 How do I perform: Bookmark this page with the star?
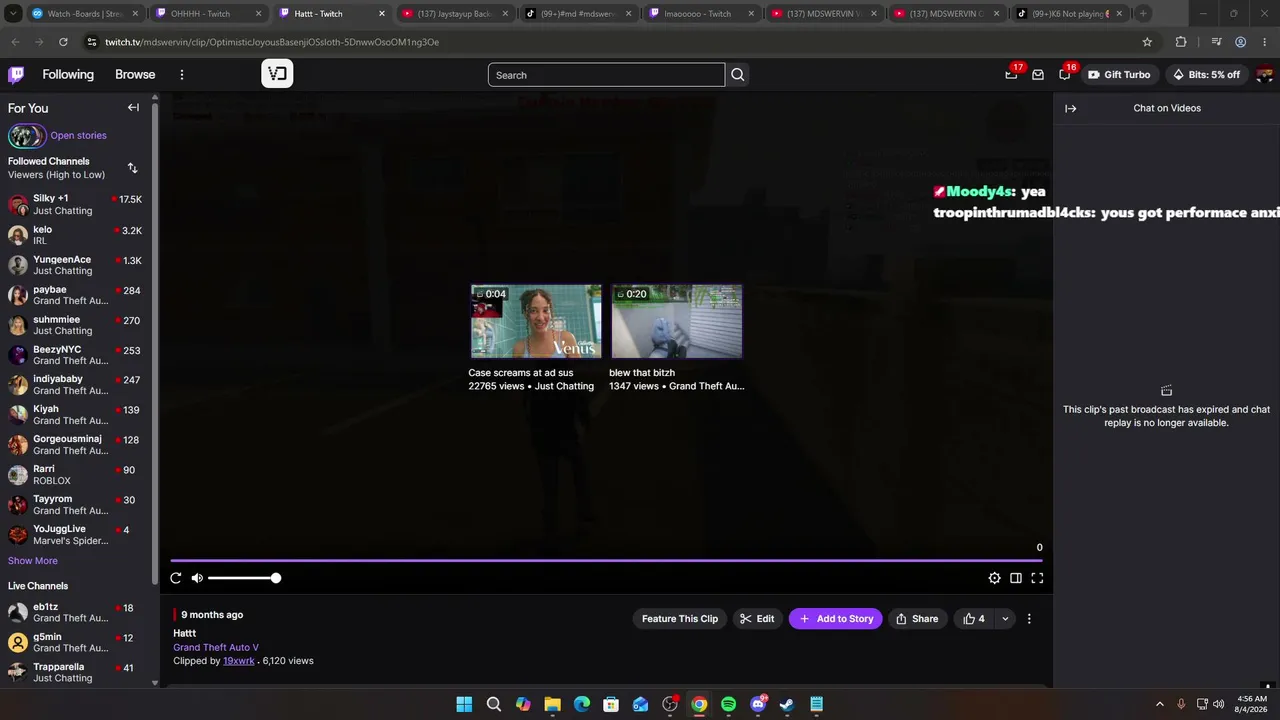click(1147, 42)
